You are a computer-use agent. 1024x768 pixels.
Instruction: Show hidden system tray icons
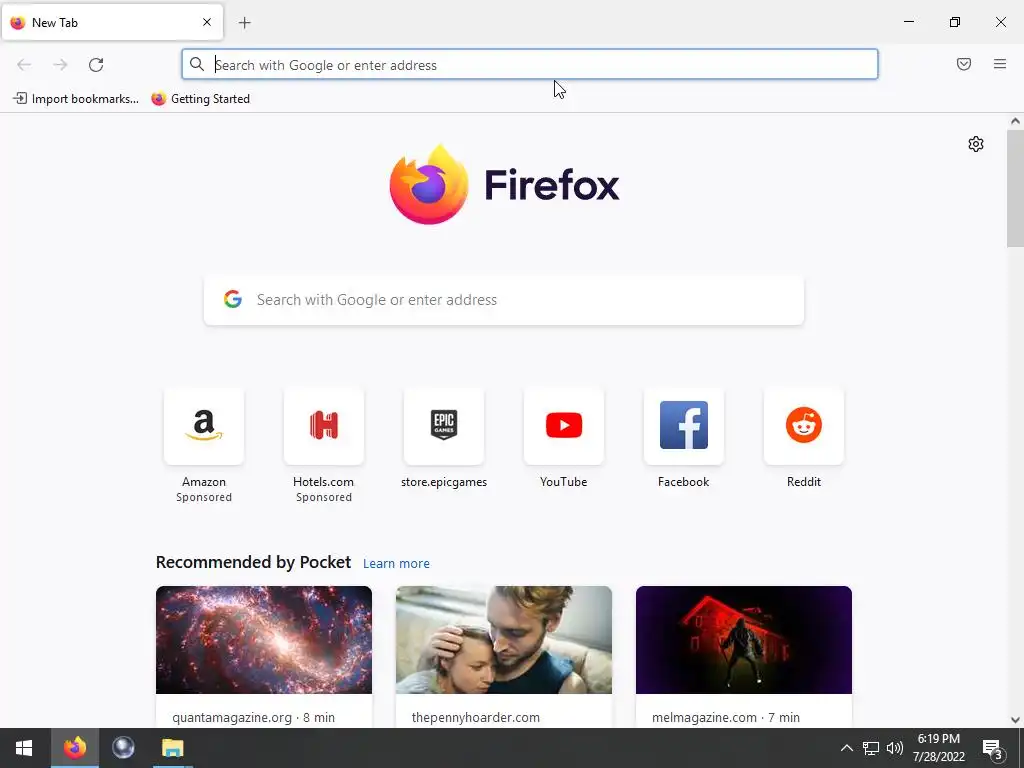click(x=846, y=748)
